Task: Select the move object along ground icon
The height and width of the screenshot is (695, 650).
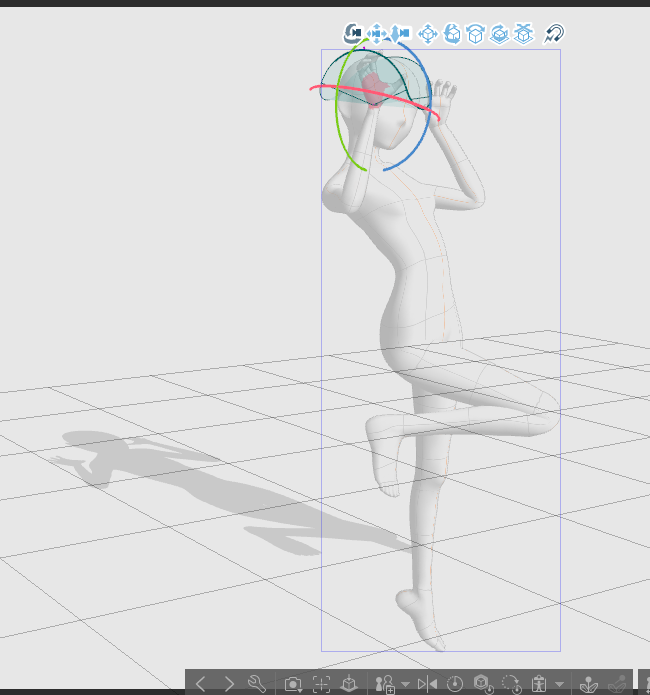Action: (x=523, y=34)
